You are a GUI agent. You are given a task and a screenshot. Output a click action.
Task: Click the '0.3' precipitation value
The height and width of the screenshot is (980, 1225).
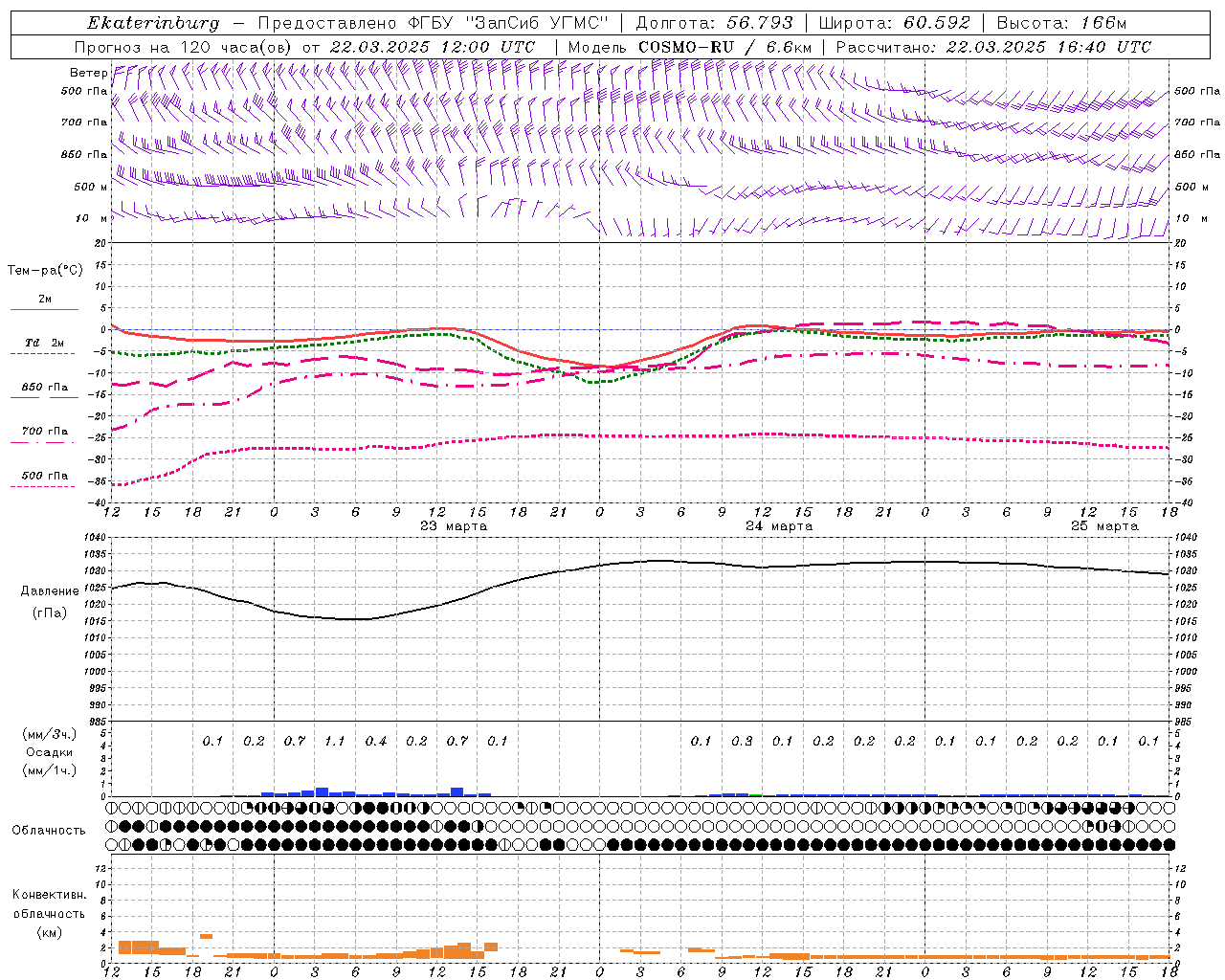coord(742,742)
